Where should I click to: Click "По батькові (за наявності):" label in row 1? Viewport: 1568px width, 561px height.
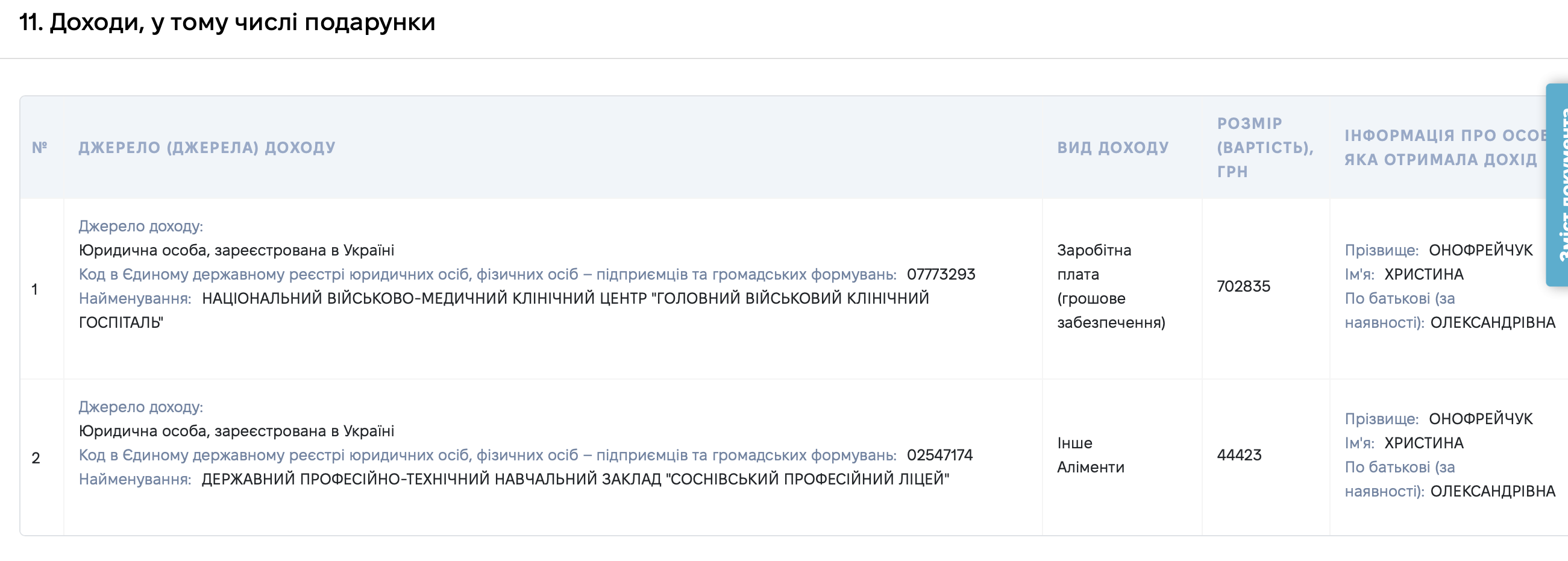(x=1400, y=310)
